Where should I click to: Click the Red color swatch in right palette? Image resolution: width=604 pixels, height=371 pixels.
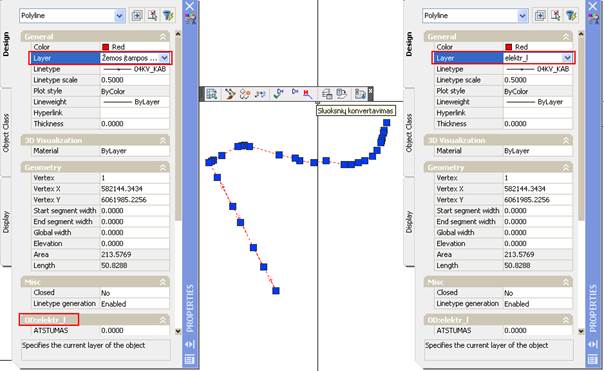click(508, 47)
